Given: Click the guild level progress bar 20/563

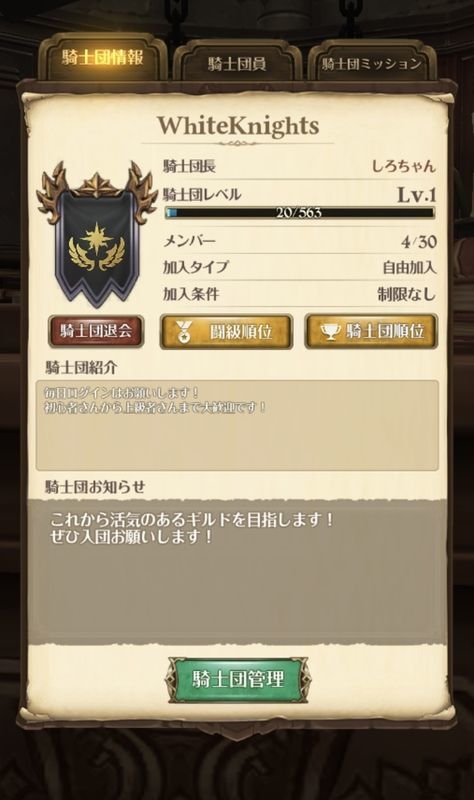Looking at the screenshot, I should click(300, 213).
